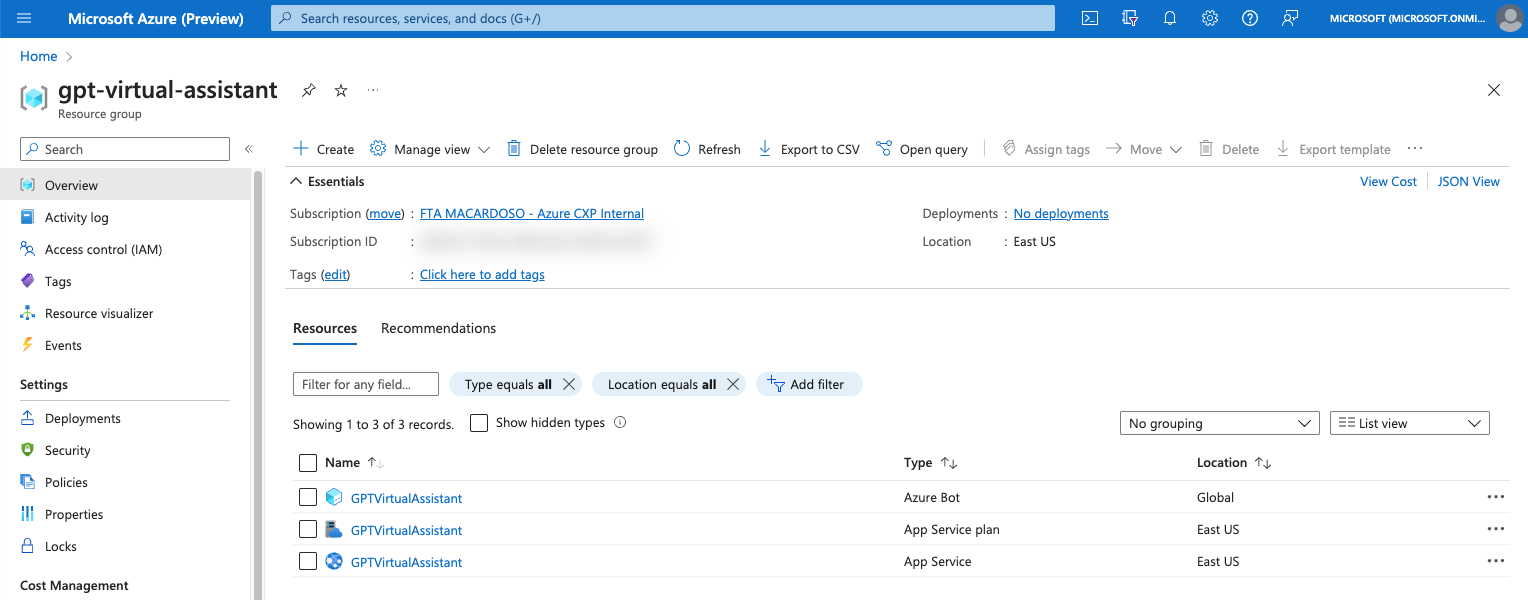Tick checkbox for Azure Bot row
The width and height of the screenshot is (1528, 600).
(308, 497)
